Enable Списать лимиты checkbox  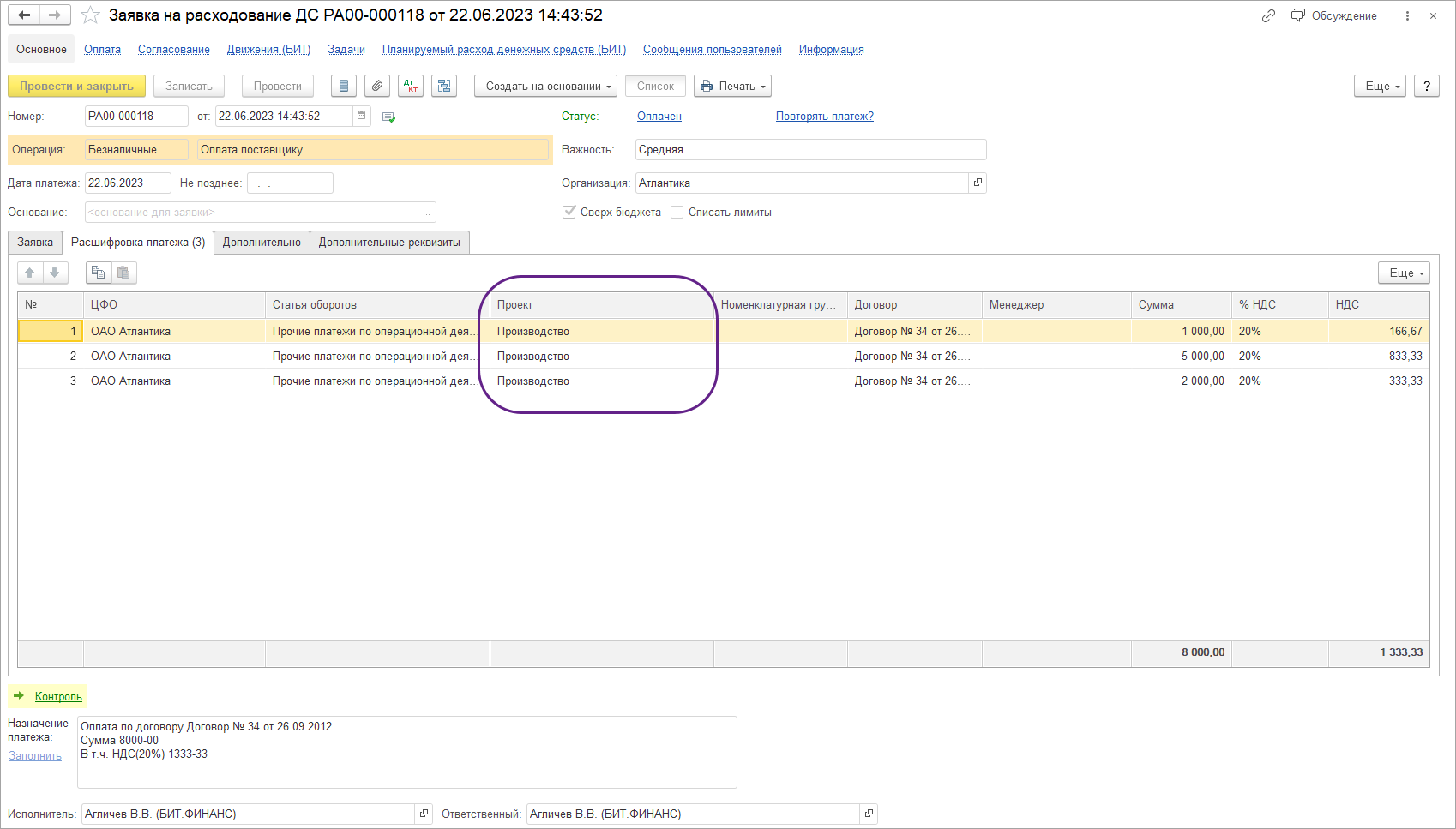(x=677, y=212)
